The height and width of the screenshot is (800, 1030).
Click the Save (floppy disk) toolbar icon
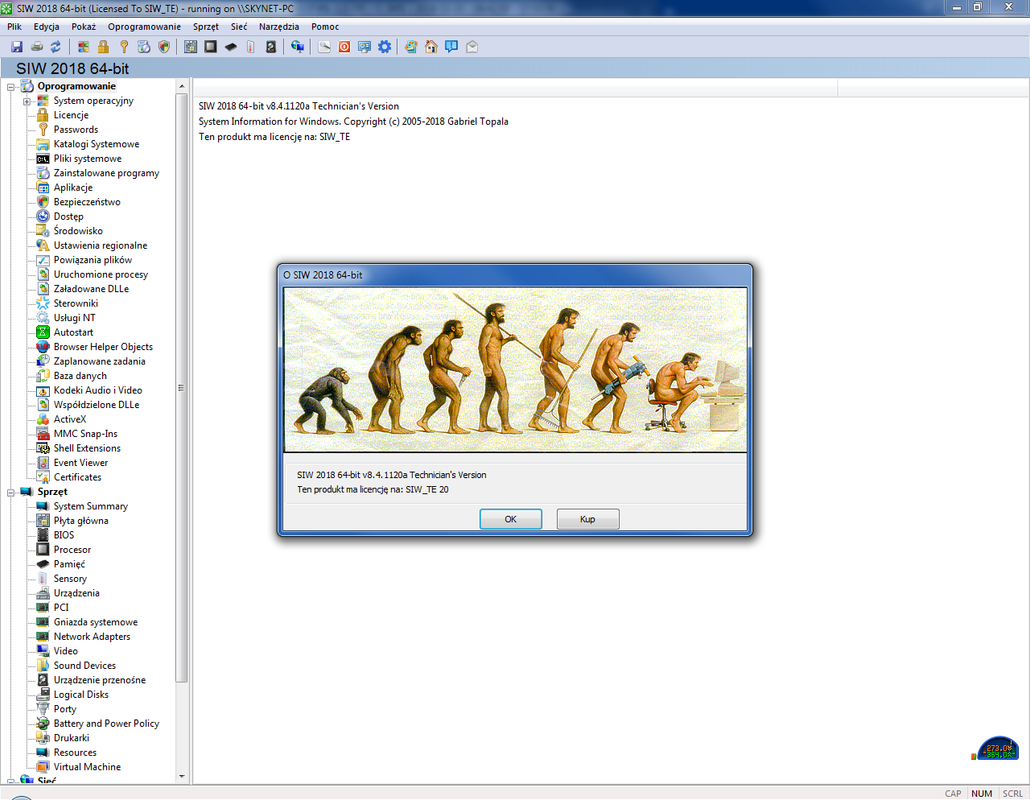[x=17, y=47]
